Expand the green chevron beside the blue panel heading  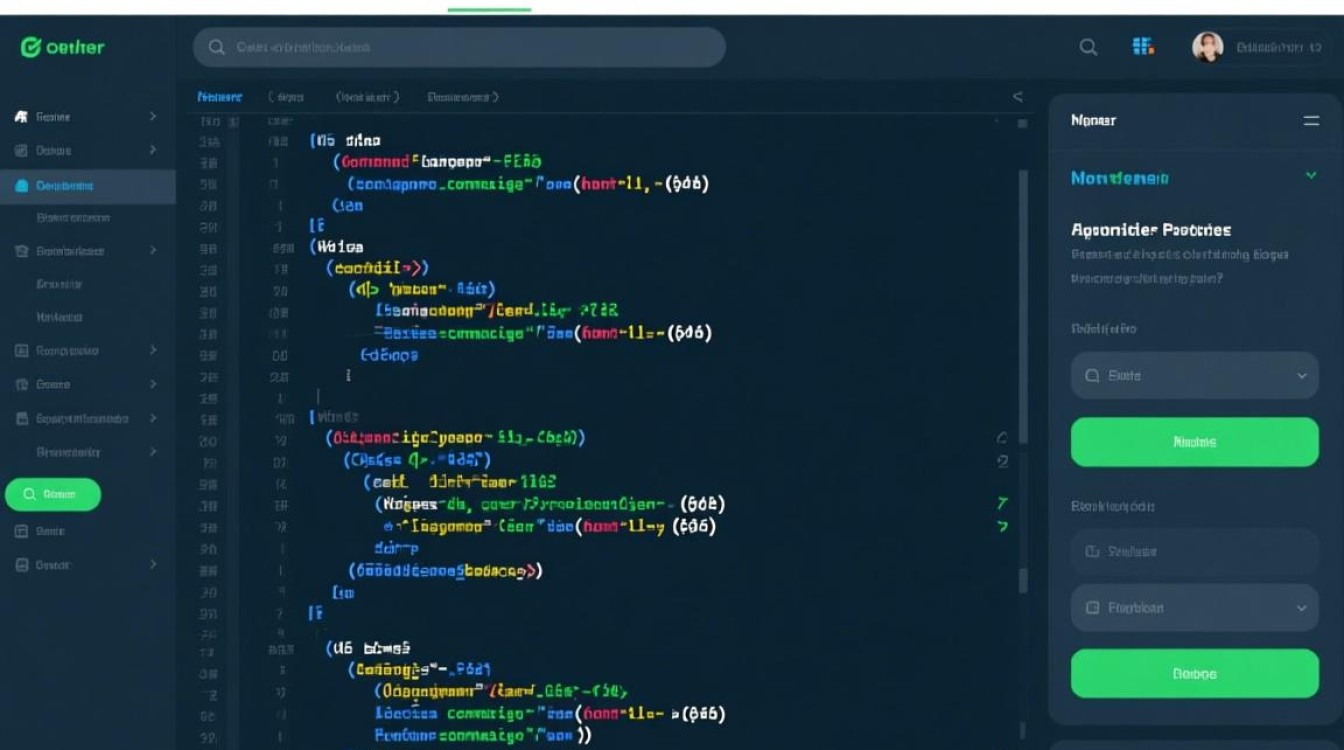[x=1311, y=176]
